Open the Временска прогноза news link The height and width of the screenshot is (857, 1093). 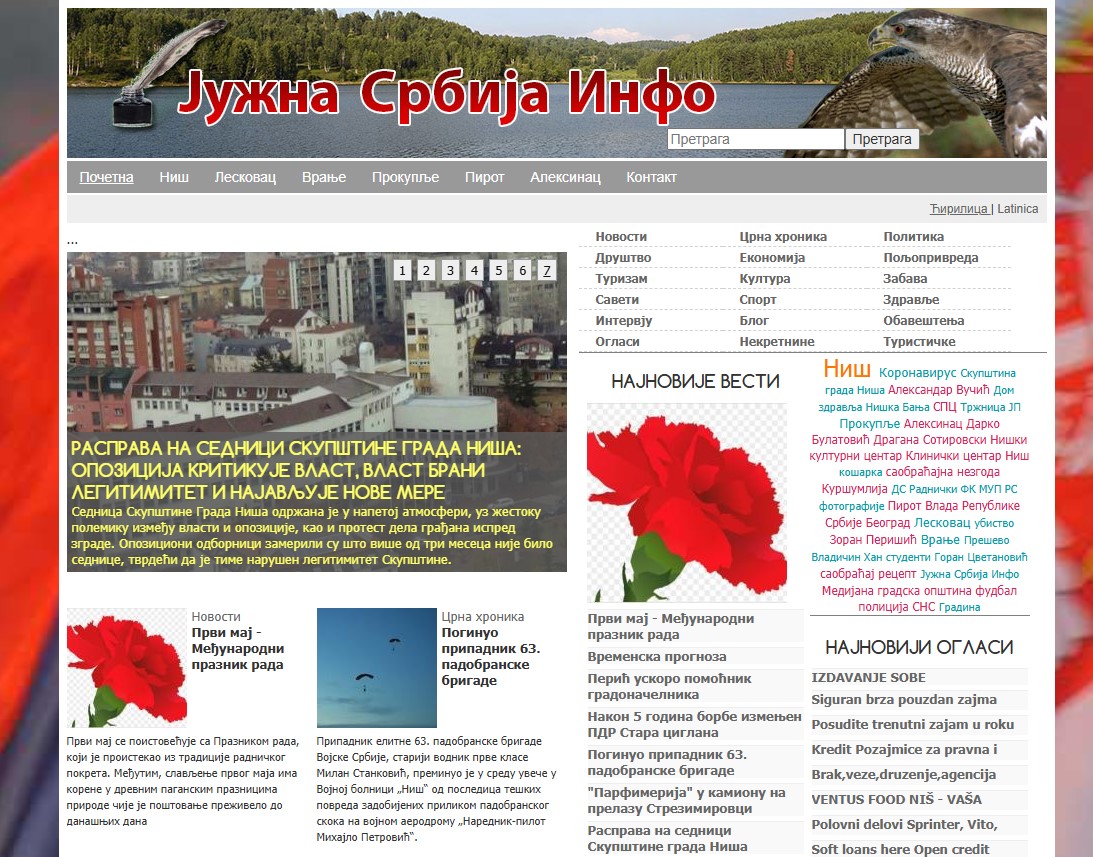[x=656, y=657]
